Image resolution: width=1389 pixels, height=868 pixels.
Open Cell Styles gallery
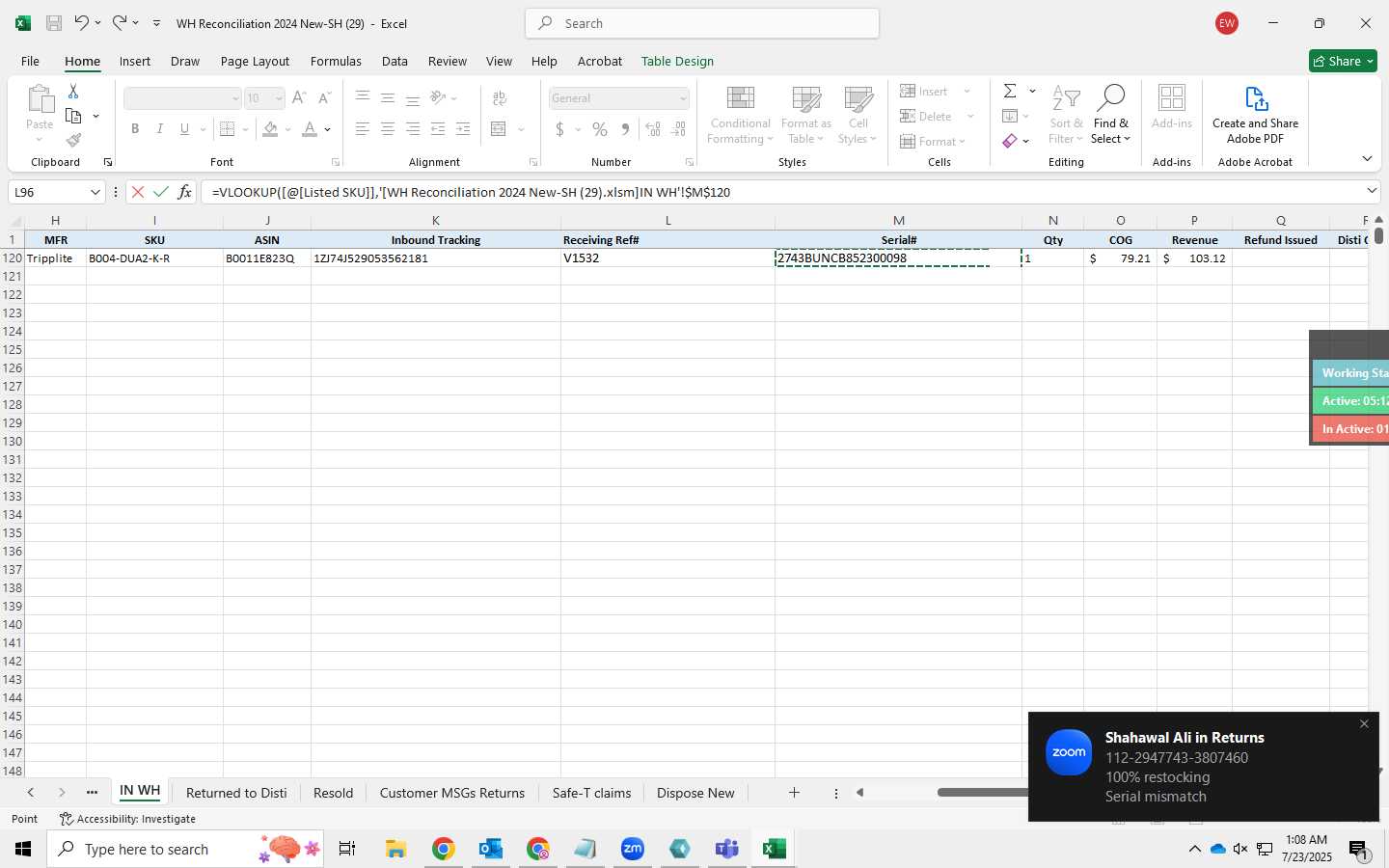(858, 116)
